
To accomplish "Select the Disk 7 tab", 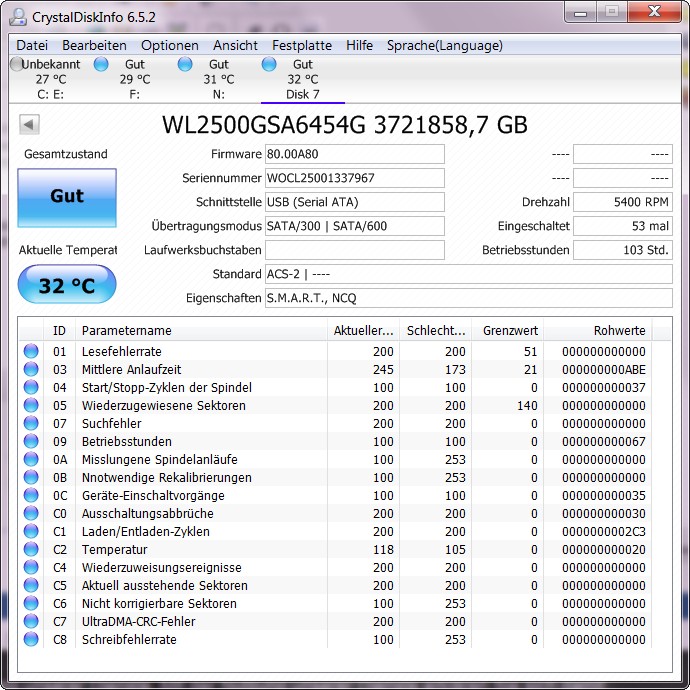I will coord(303,79).
